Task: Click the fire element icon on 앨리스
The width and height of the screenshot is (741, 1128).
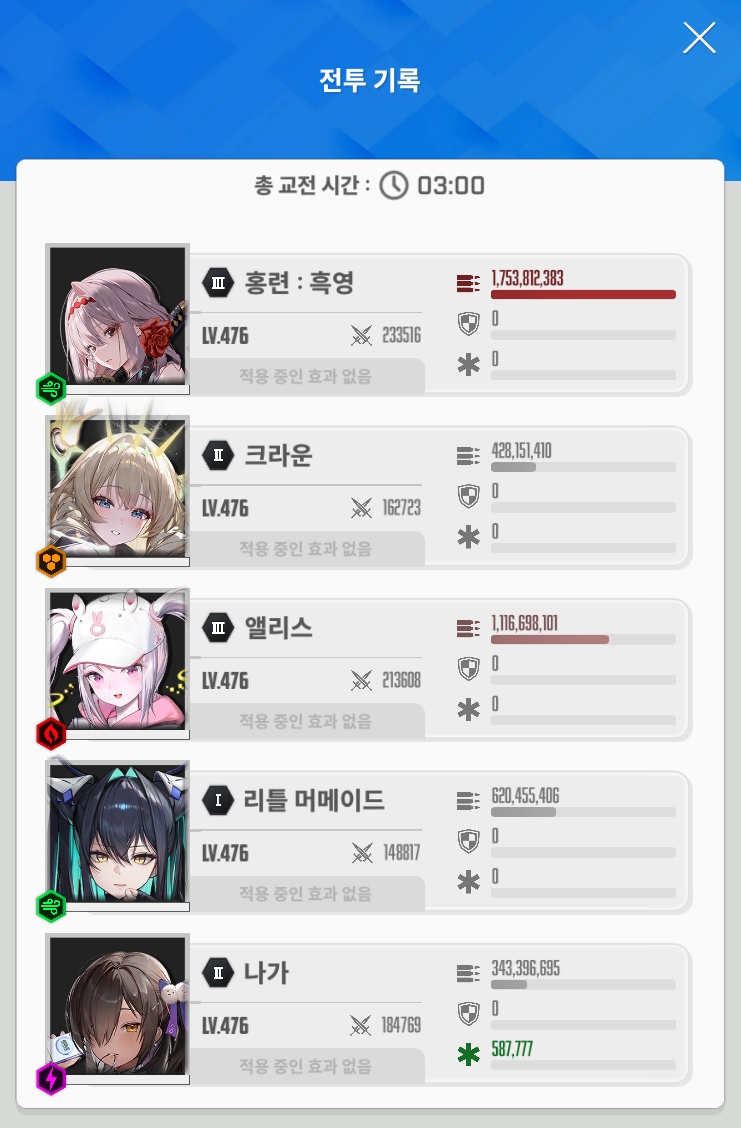Action: click(51, 734)
